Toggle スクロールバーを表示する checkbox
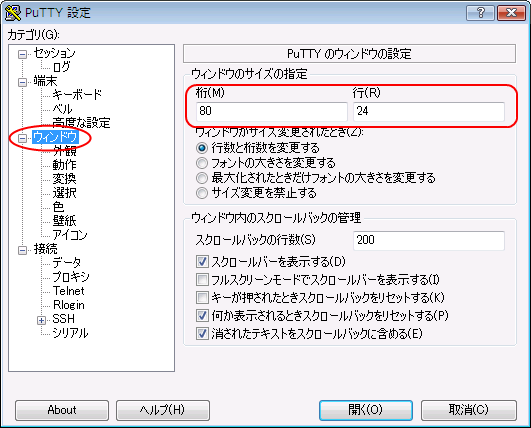This screenshot has width=531, height=428. pyautogui.click(x=202, y=262)
